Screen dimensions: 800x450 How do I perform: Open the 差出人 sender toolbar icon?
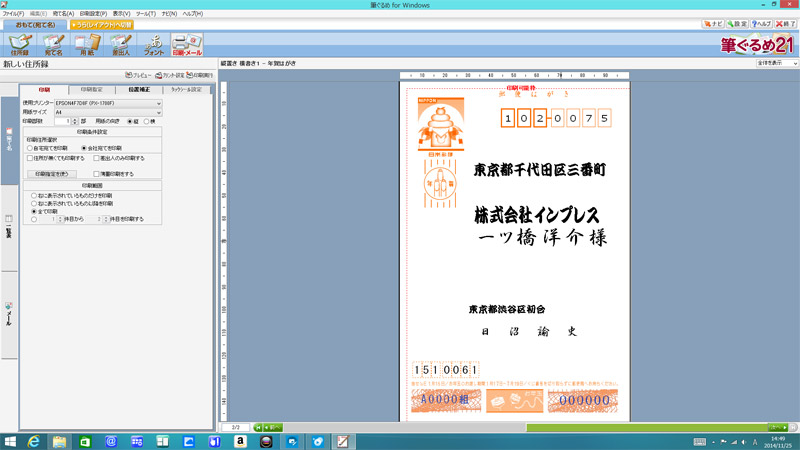click(121, 44)
